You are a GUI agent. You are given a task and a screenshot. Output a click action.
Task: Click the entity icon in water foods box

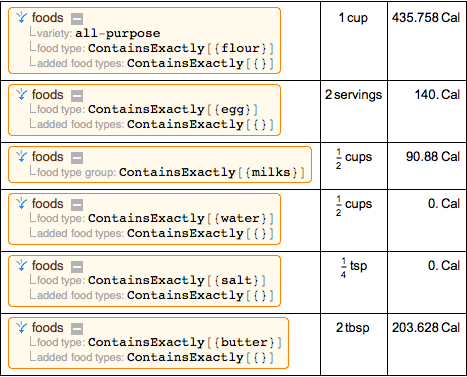pyautogui.click(x=21, y=203)
